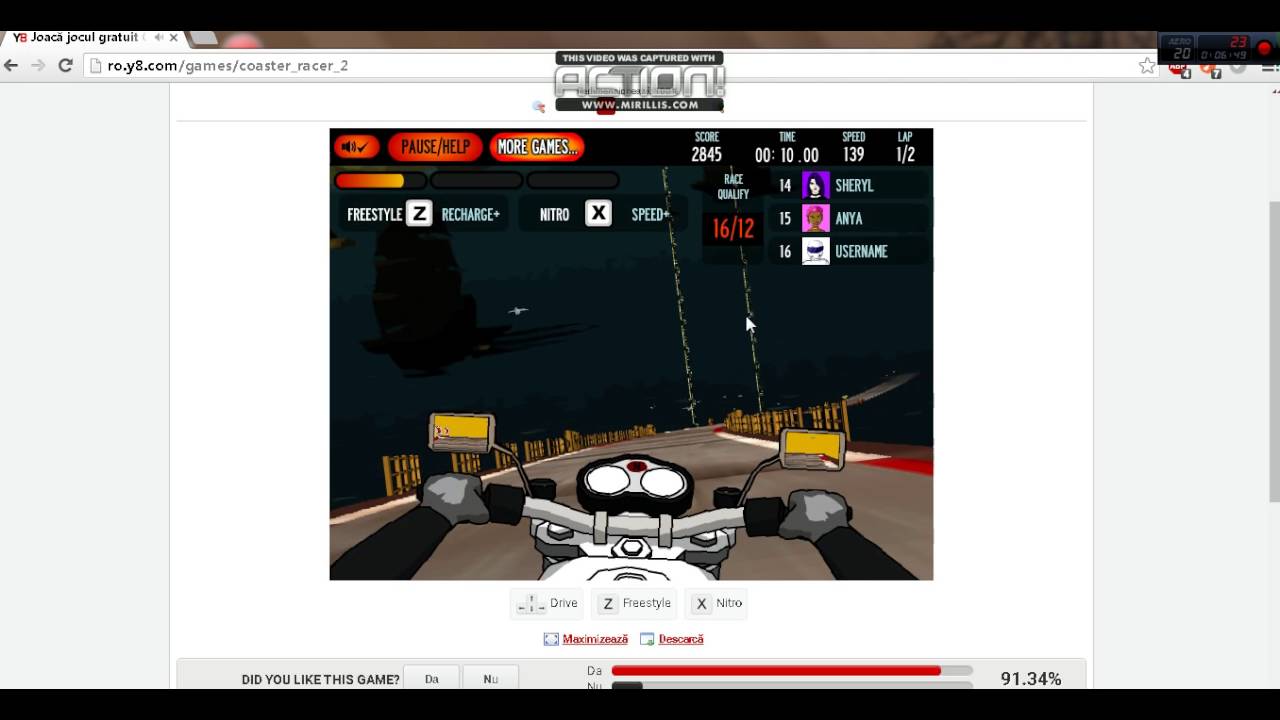Click the More Games button

[537, 147]
